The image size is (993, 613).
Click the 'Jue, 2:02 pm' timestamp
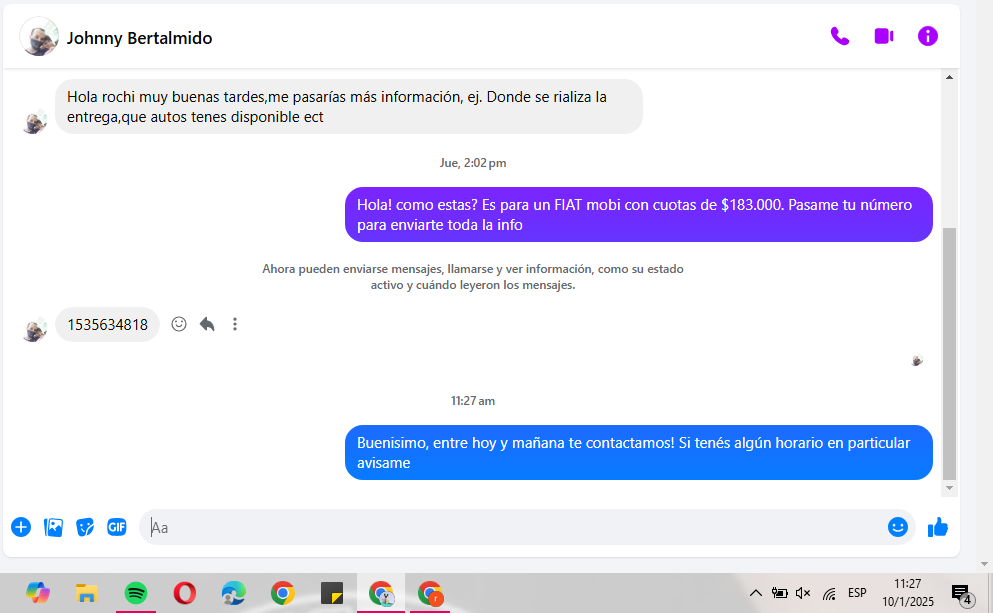tap(473, 163)
